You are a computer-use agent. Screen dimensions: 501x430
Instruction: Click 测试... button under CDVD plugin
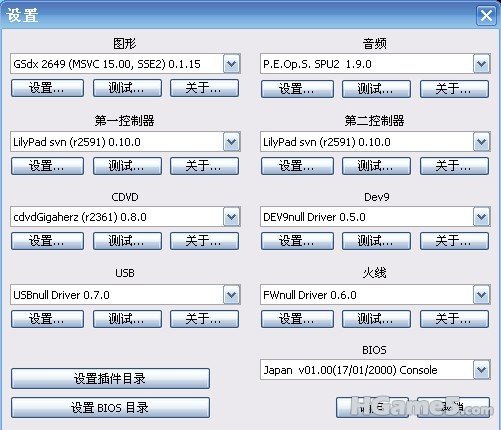[127, 241]
